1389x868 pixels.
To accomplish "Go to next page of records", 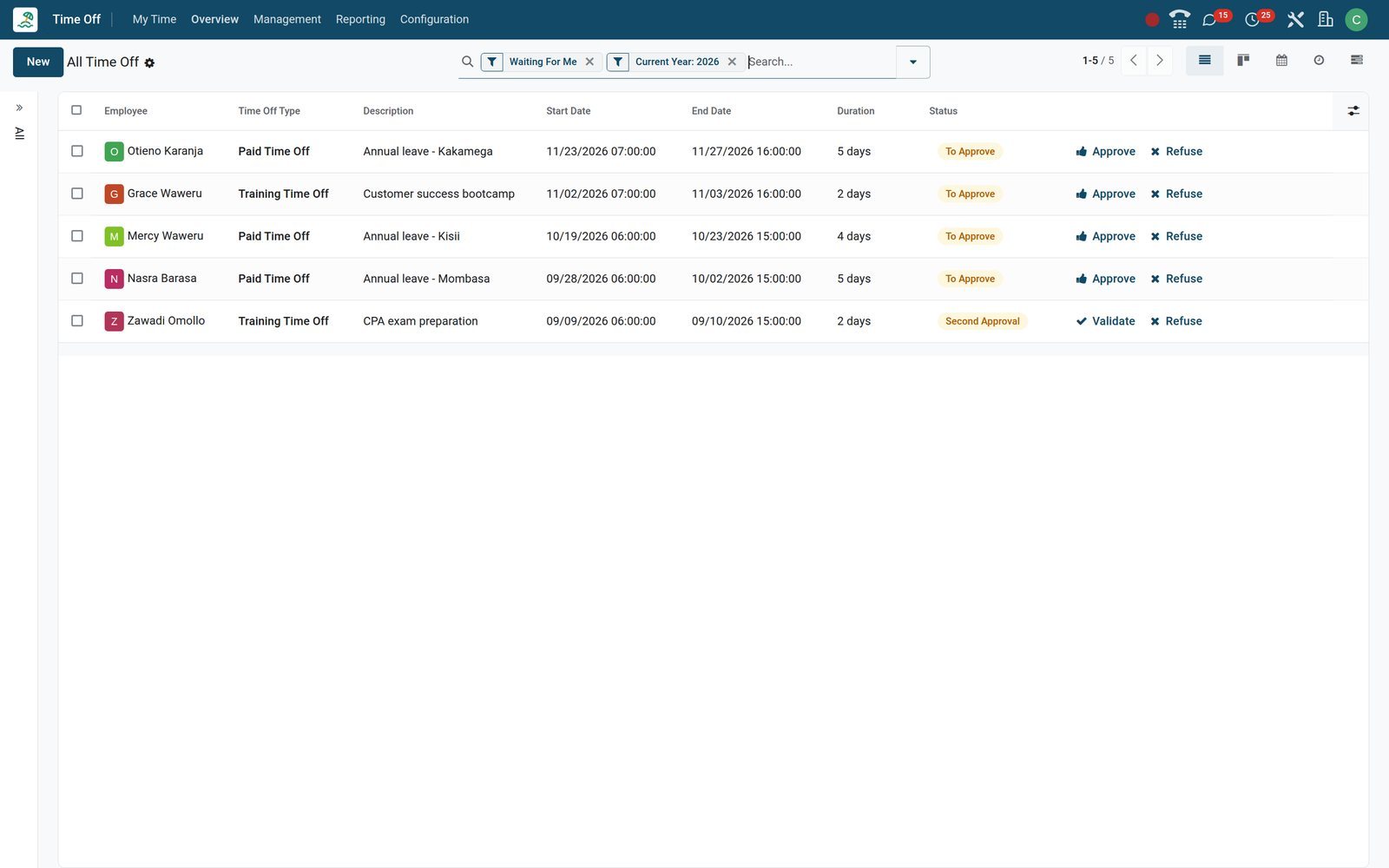I will (1160, 61).
